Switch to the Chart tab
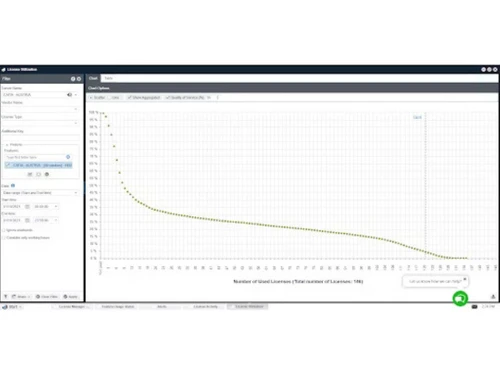500x375 pixels. [x=93, y=78]
